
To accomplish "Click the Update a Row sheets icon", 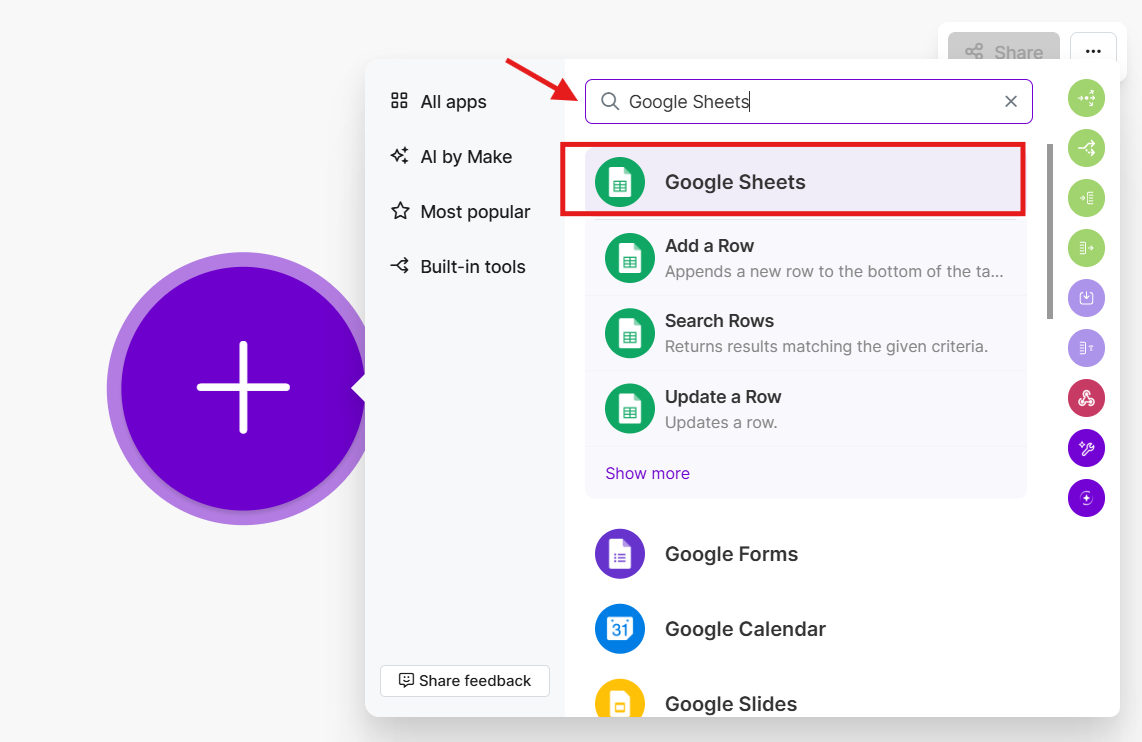I will (x=630, y=409).
